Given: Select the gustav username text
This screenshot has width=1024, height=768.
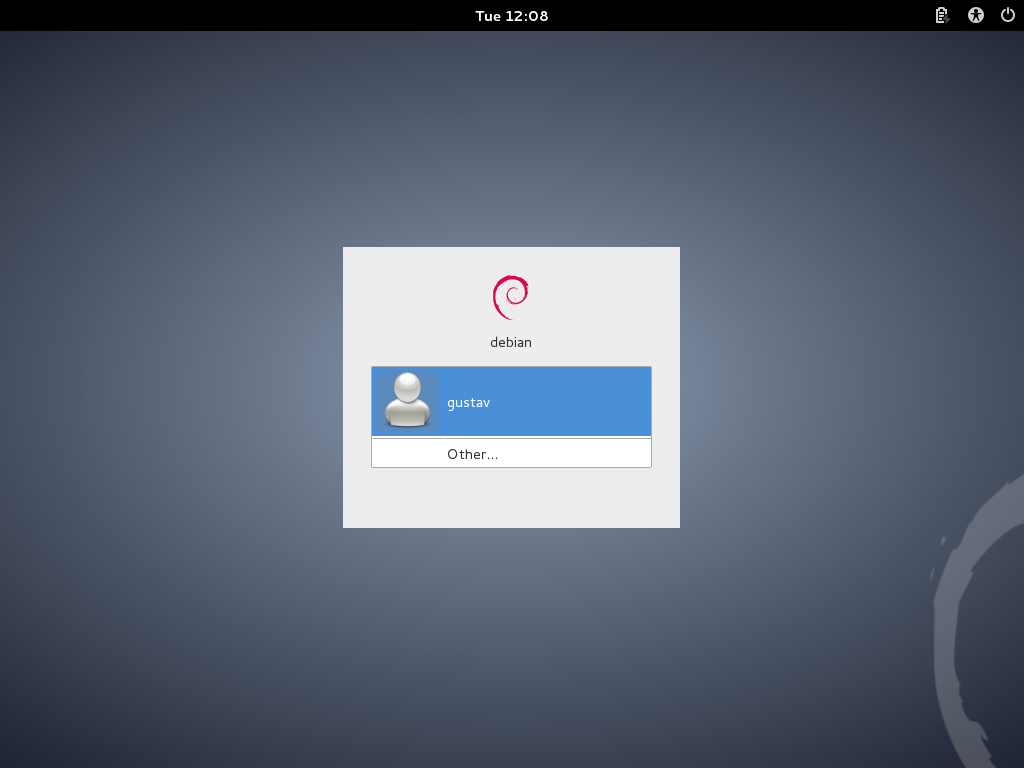Looking at the screenshot, I should point(468,403).
